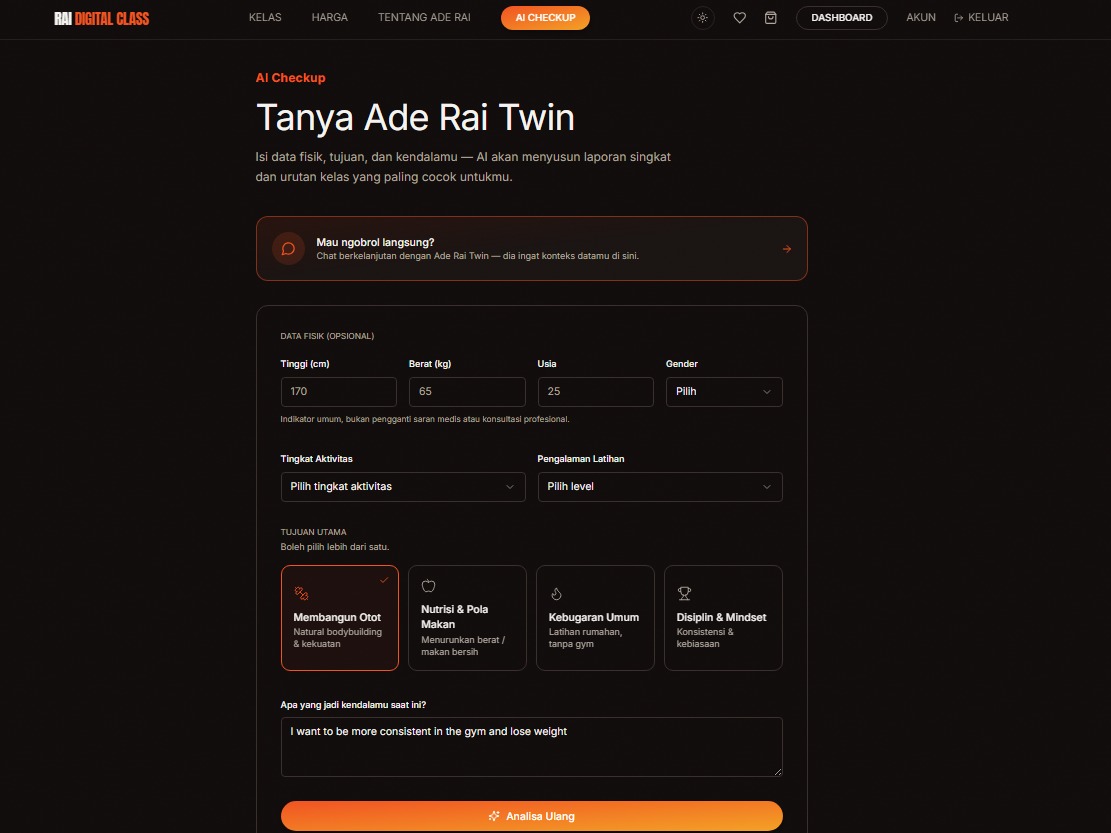Screen dimensions: 1111x833
Task: Click the apple icon in Nutrisi card
Action: 428,586
